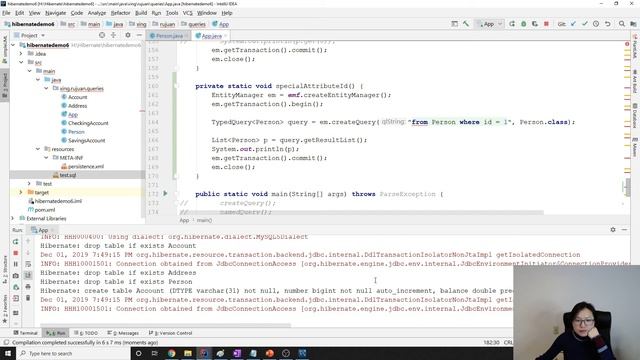Click the taskbar search box
Image resolution: width=640 pixels, height=360 pixels.
(x=73, y=353)
